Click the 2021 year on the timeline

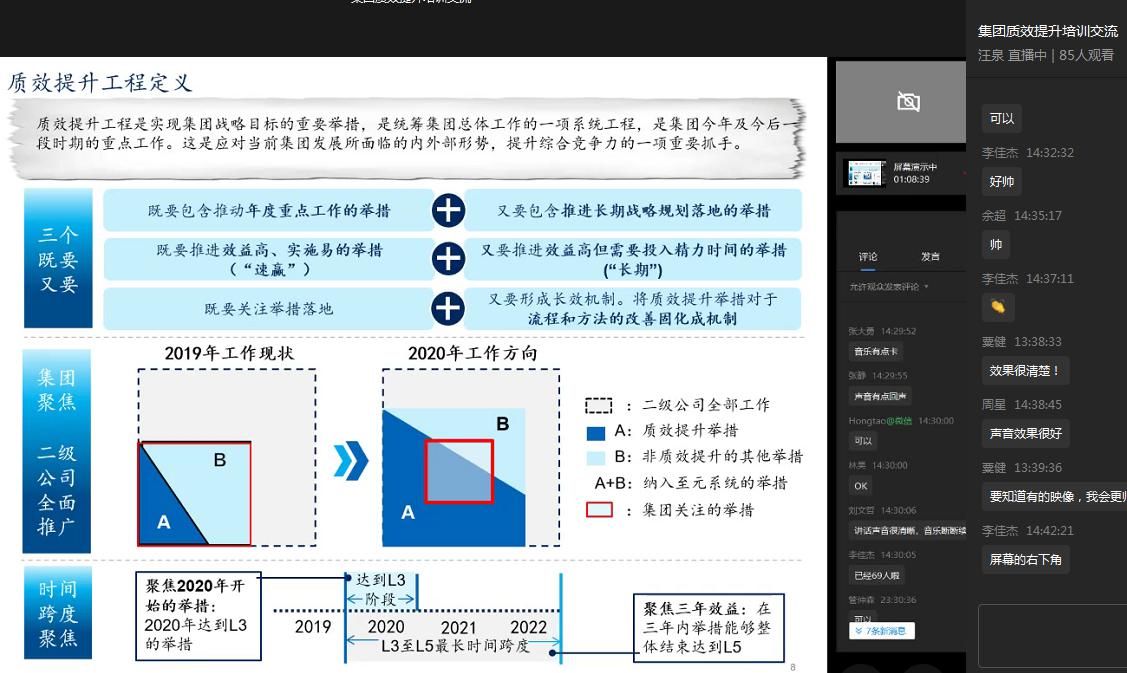[x=459, y=627]
